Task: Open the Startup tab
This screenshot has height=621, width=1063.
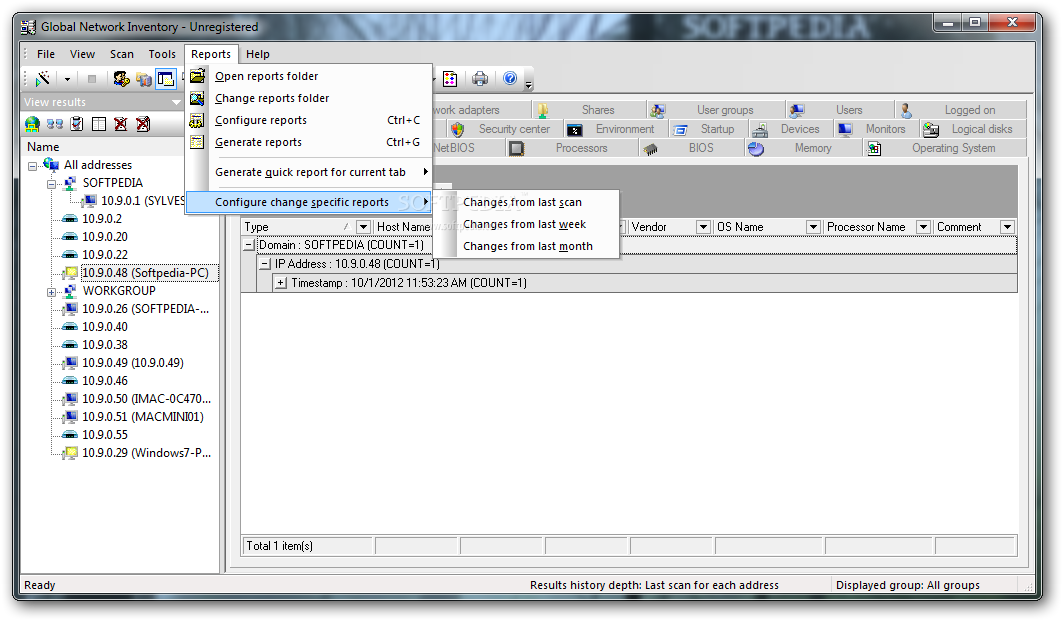Action: click(x=708, y=129)
